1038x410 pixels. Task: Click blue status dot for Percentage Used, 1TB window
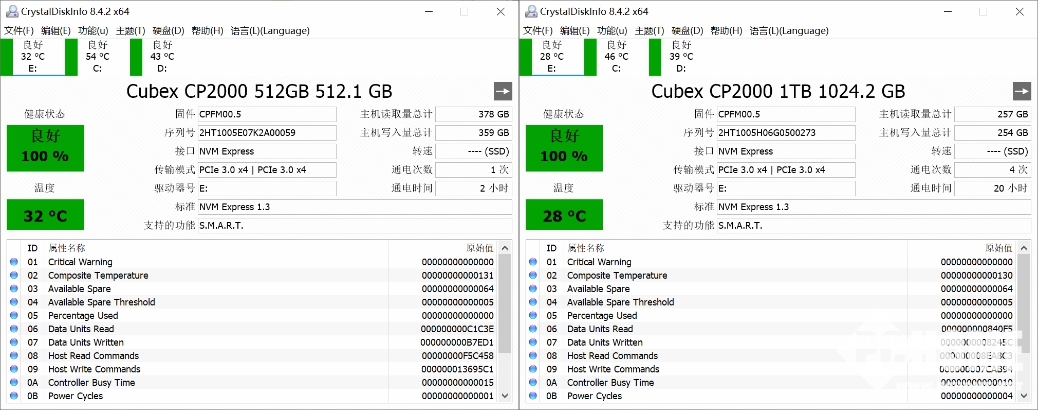pyautogui.click(x=533, y=316)
